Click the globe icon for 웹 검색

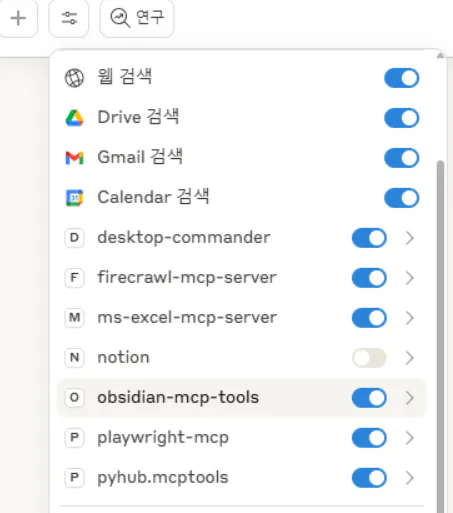tap(74, 78)
